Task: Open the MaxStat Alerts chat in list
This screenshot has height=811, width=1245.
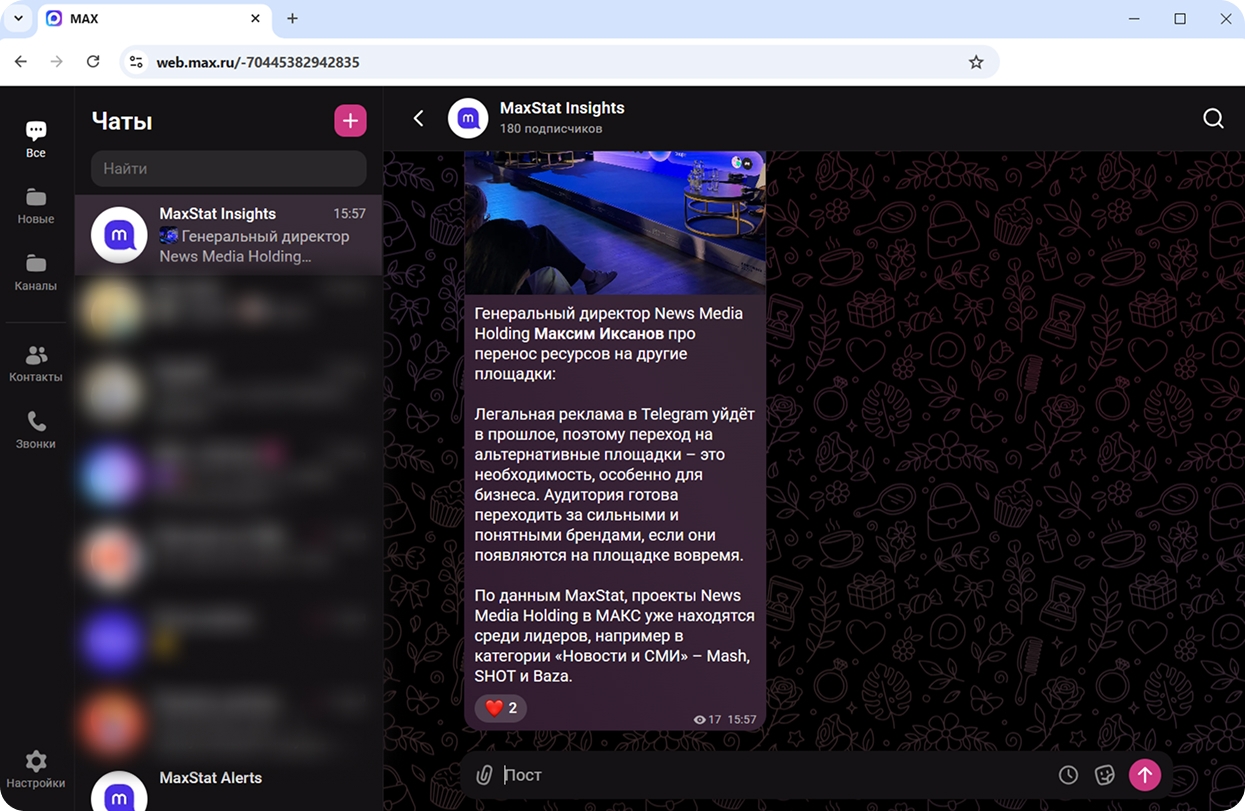Action: [x=229, y=788]
